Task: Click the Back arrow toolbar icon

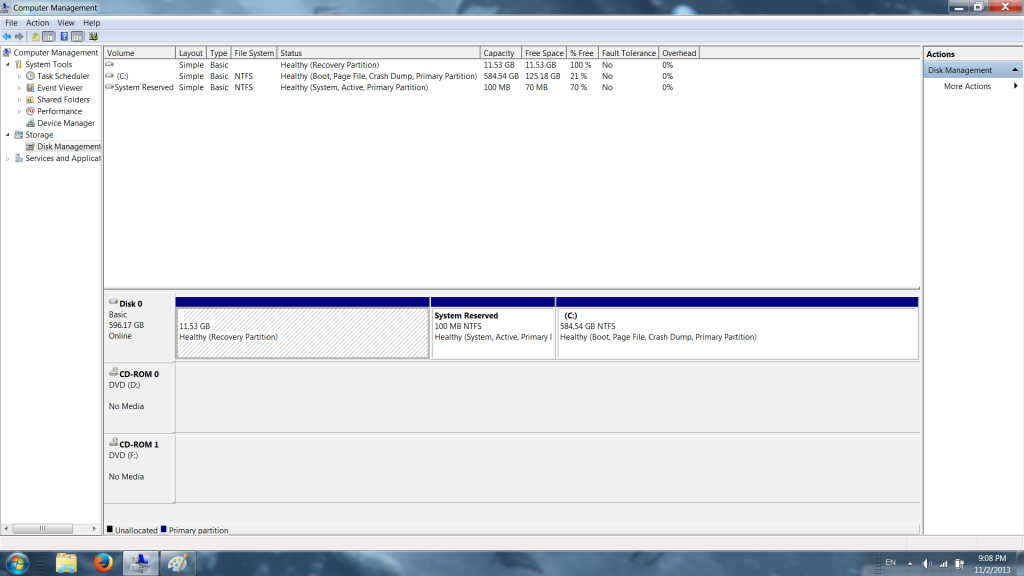Action: pos(7,36)
